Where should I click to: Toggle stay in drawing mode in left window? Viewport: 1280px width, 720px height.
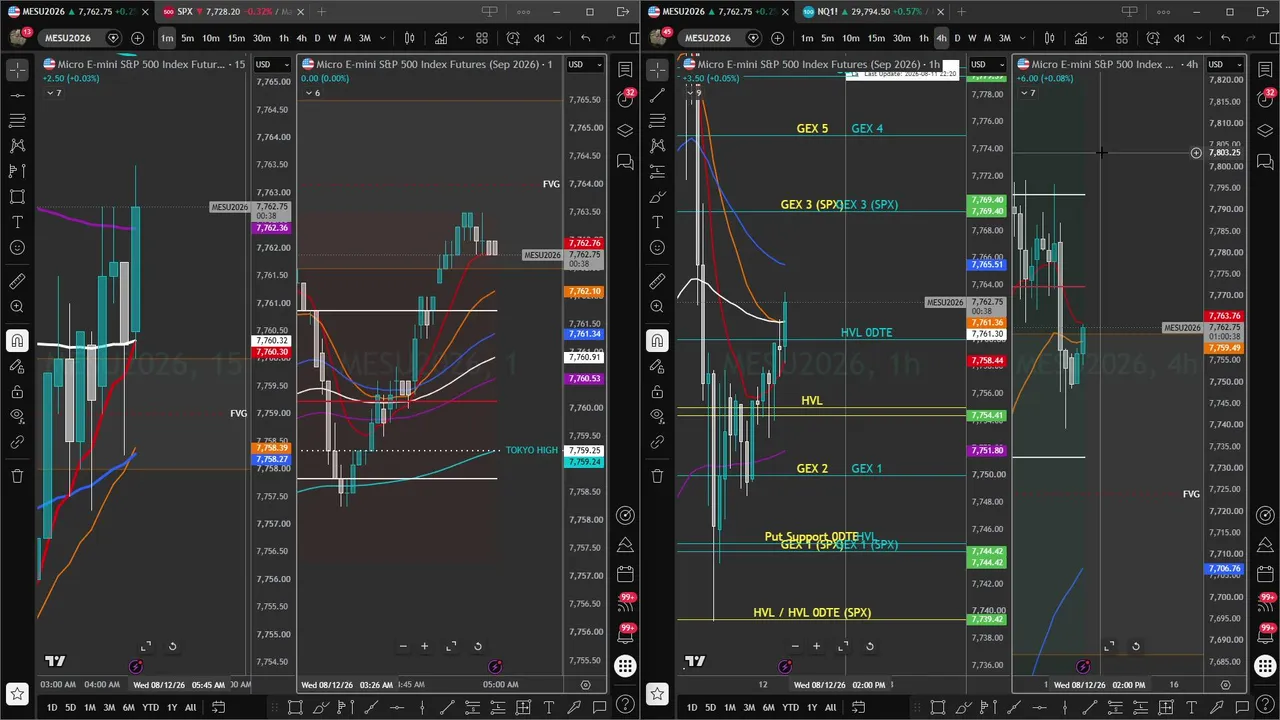pos(17,367)
